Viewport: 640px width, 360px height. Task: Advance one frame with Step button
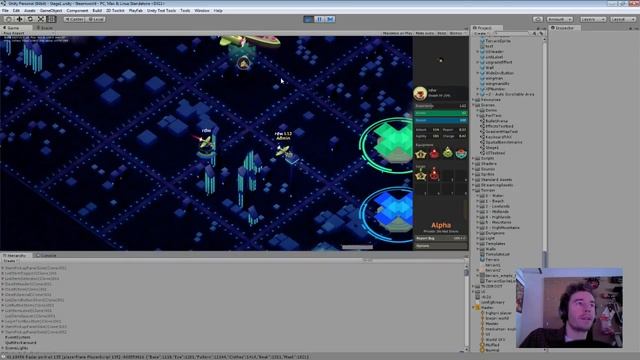331,19
